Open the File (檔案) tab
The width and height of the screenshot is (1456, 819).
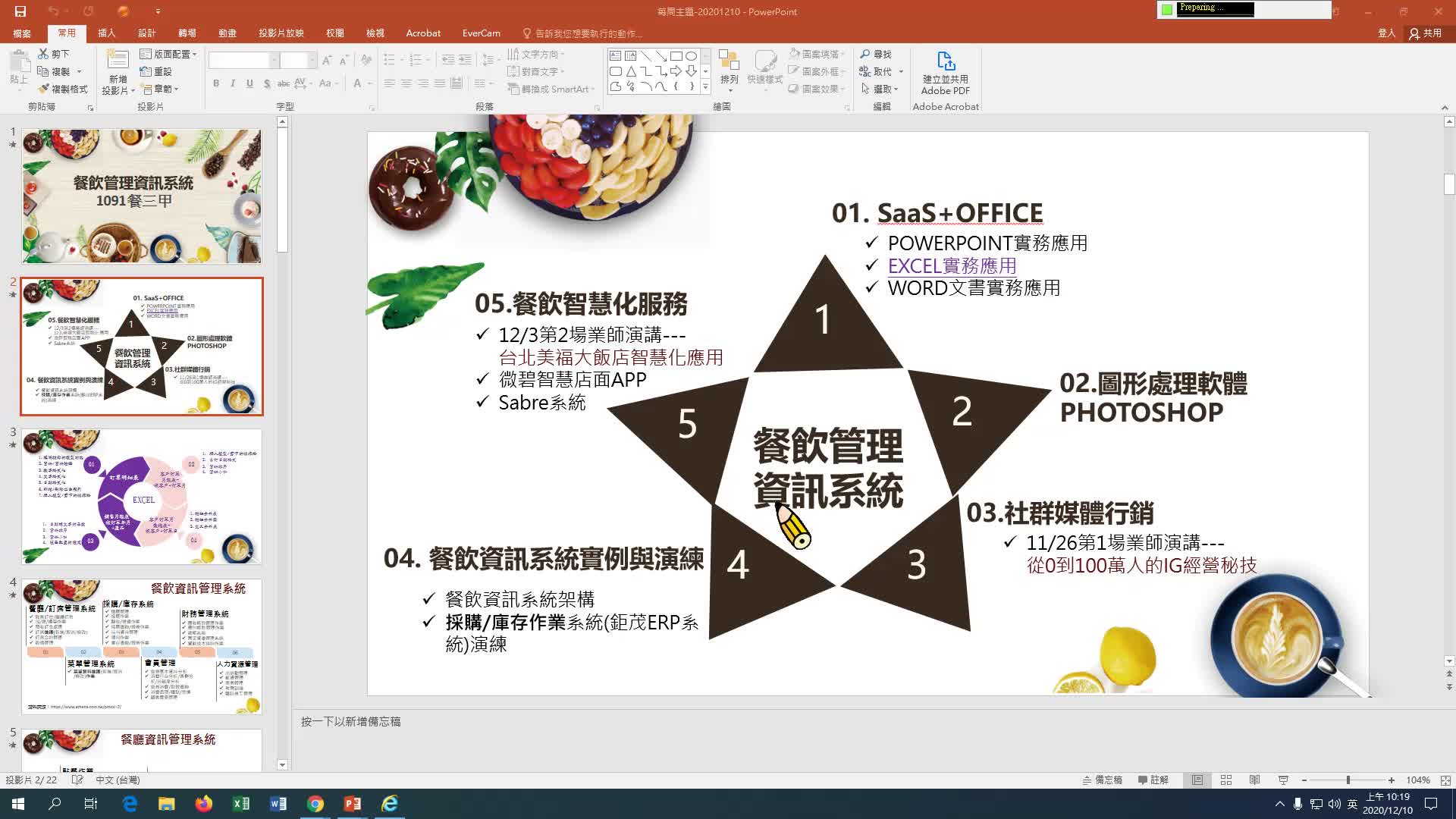[x=22, y=33]
